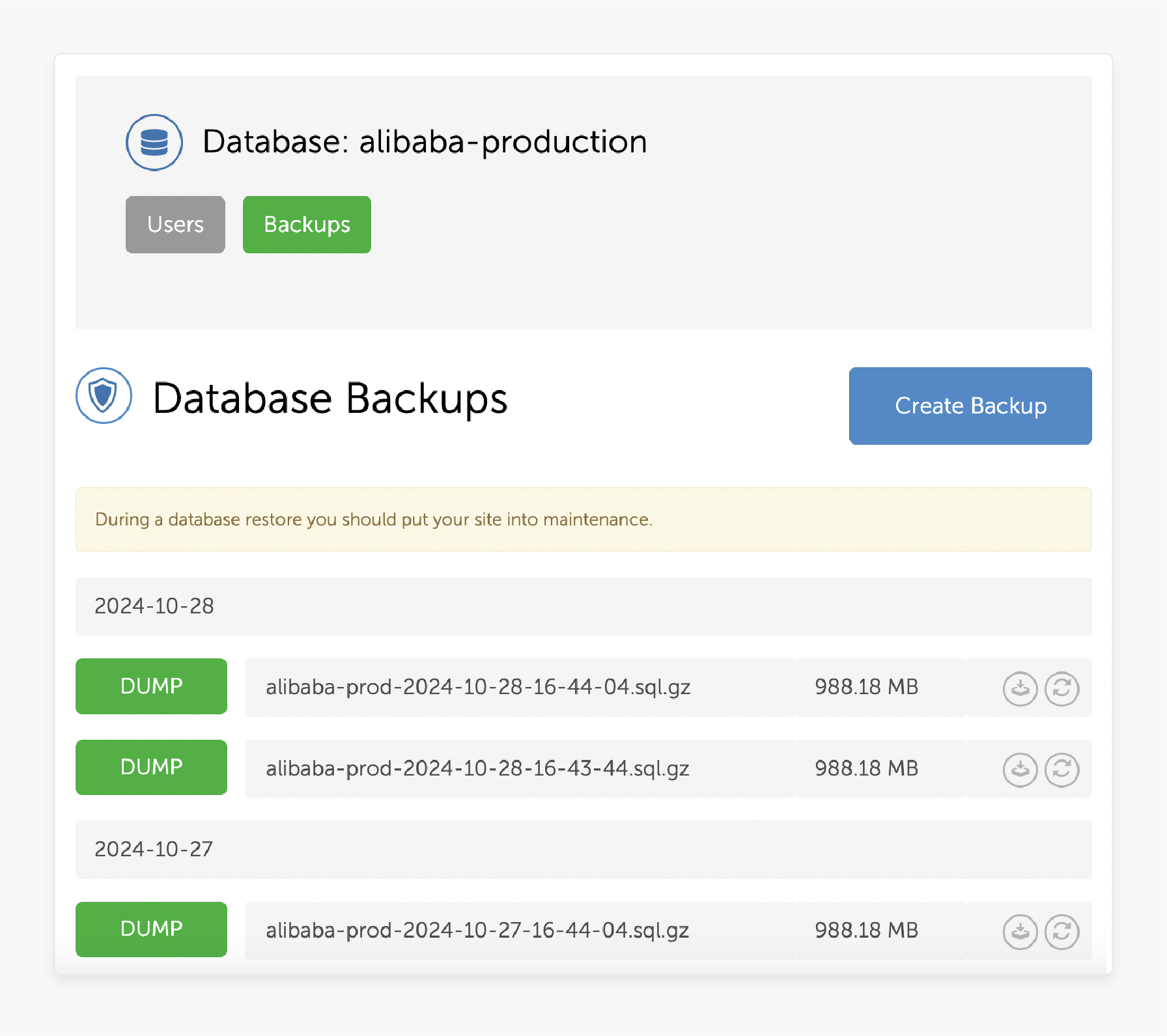
Task: Open the Users tab
Action: tap(175, 225)
